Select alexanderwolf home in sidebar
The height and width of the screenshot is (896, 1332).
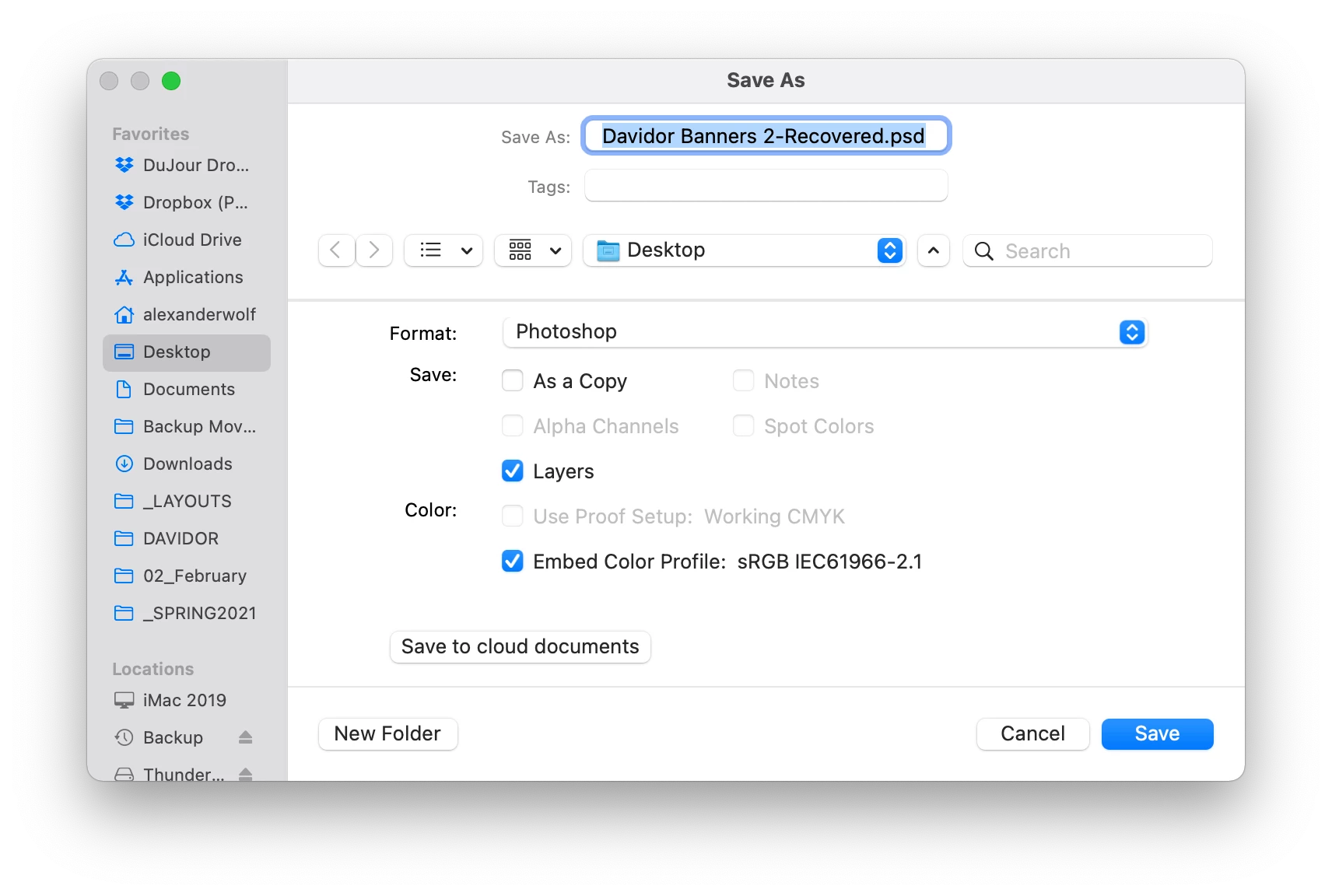click(187, 314)
